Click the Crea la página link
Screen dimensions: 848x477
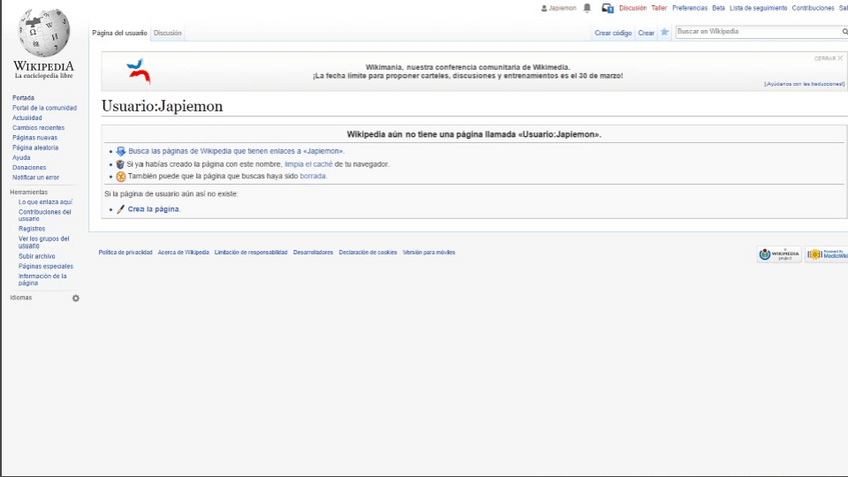[x=153, y=209]
